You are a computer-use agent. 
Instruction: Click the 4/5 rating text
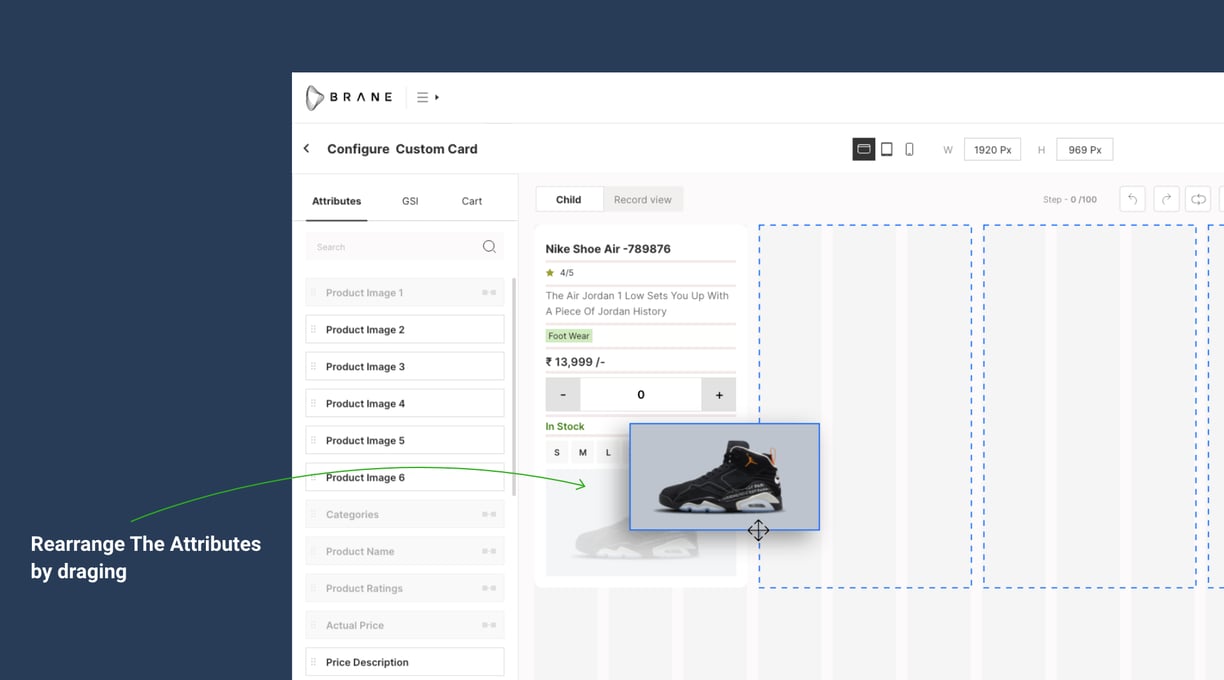point(567,272)
